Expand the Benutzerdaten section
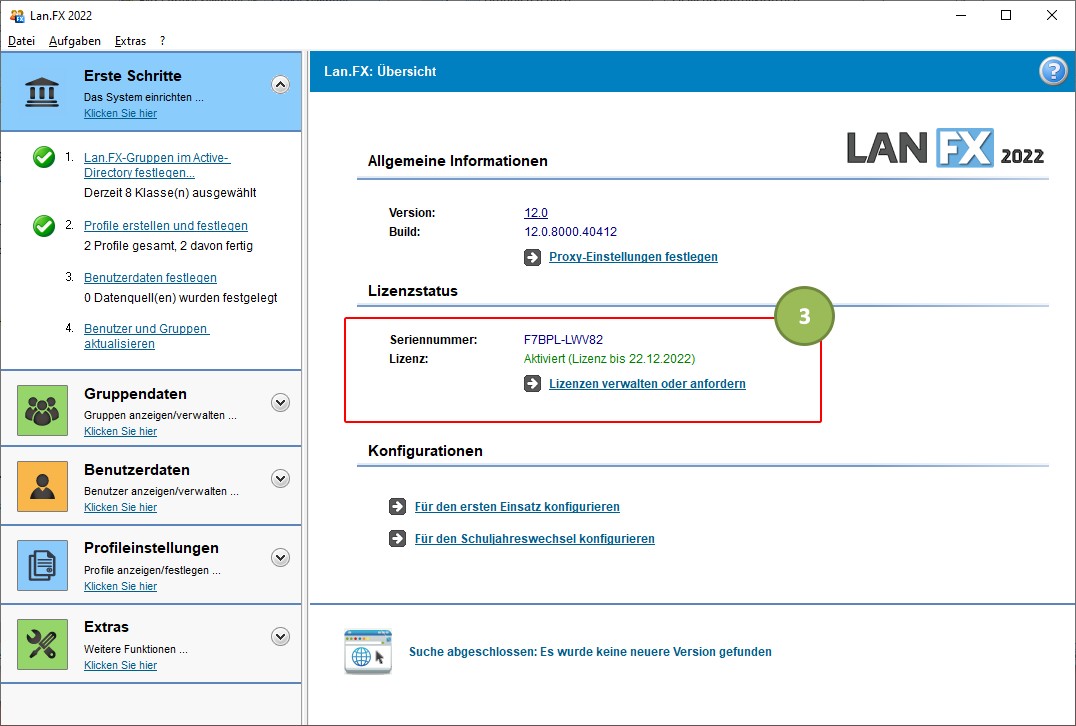The width and height of the screenshot is (1076, 726). [x=280, y=479]
